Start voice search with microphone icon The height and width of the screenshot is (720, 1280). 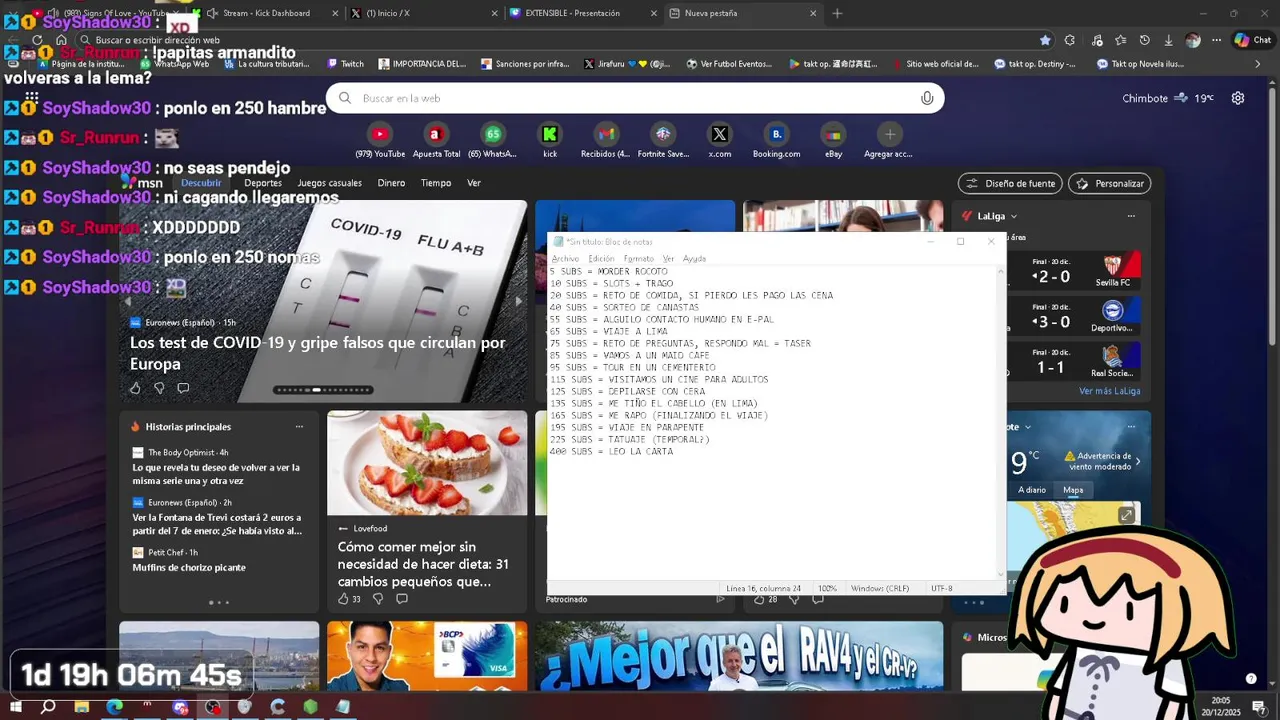pos(927,98)
